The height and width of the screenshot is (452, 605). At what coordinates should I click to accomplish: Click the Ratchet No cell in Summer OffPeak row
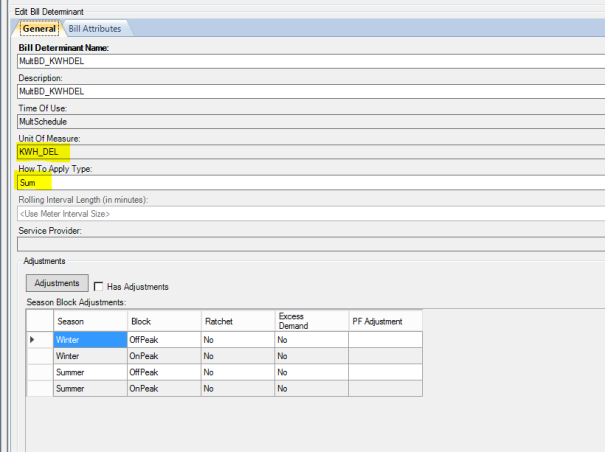coord(238,372)
